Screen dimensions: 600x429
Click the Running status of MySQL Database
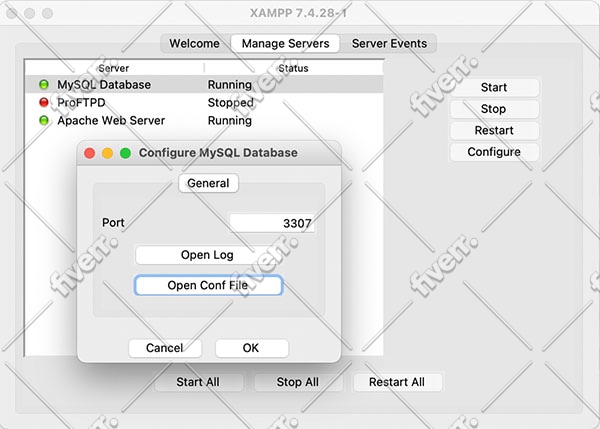pyautogui.click(x=230, y=85)
